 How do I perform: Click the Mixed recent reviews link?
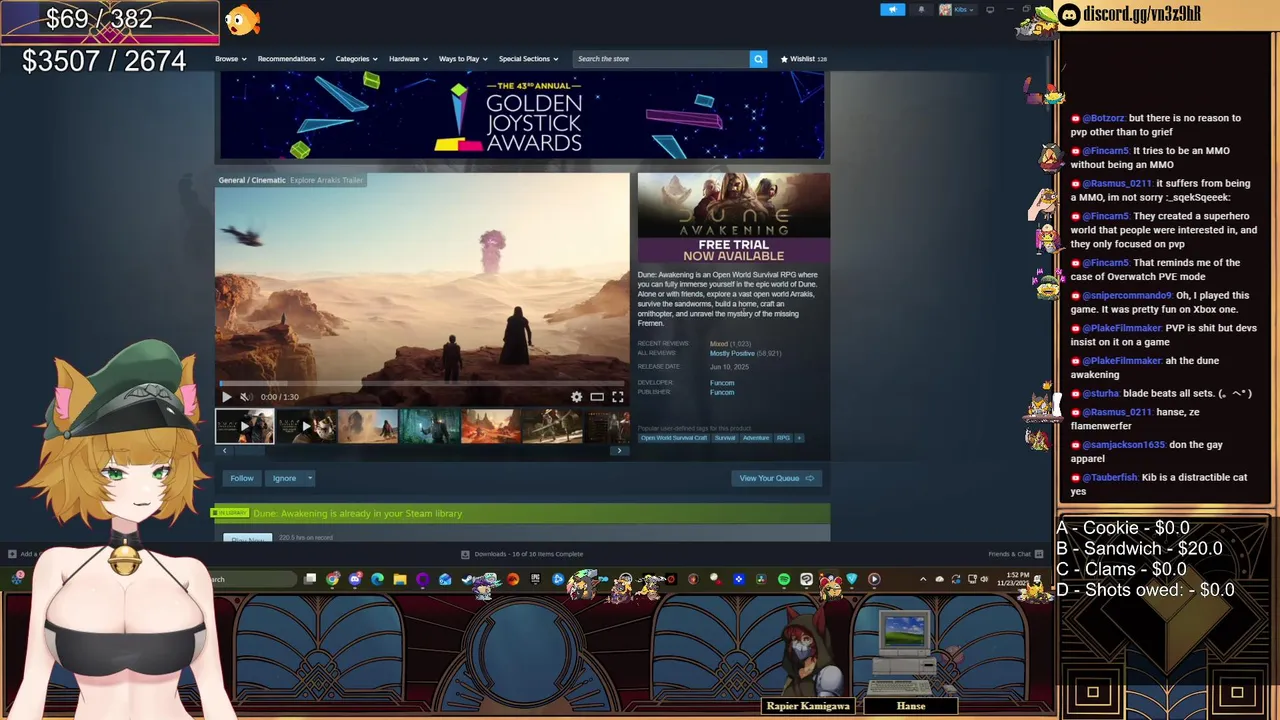click(718, 344)
